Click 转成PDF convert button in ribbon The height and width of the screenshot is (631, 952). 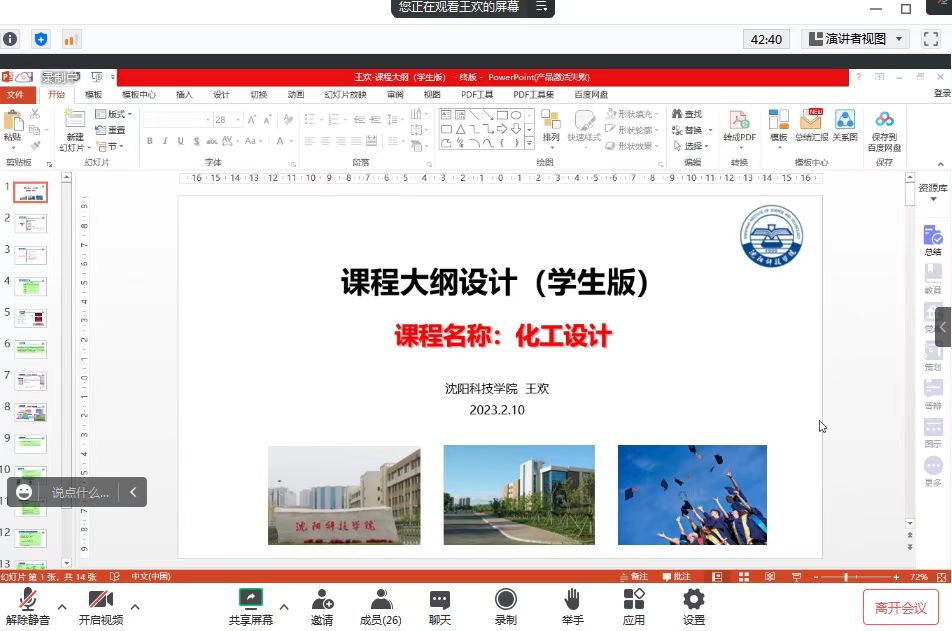click(739, 126)
